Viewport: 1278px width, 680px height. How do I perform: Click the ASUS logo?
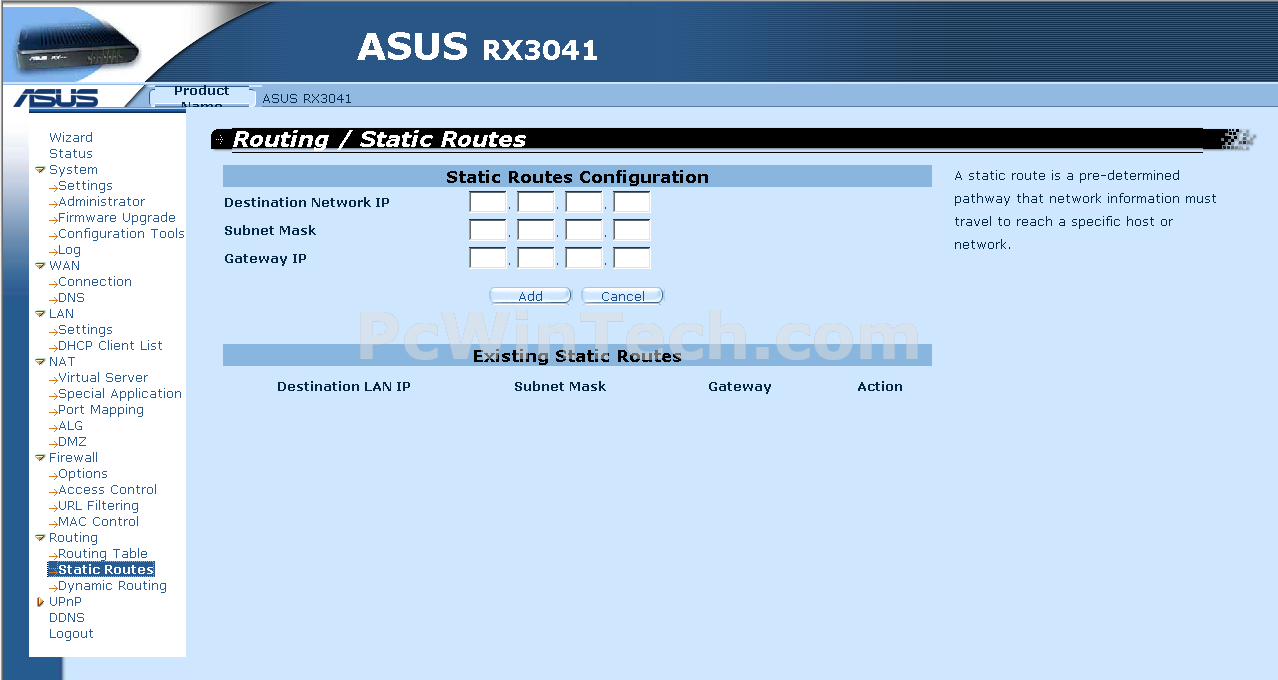(x=57, y=98)
